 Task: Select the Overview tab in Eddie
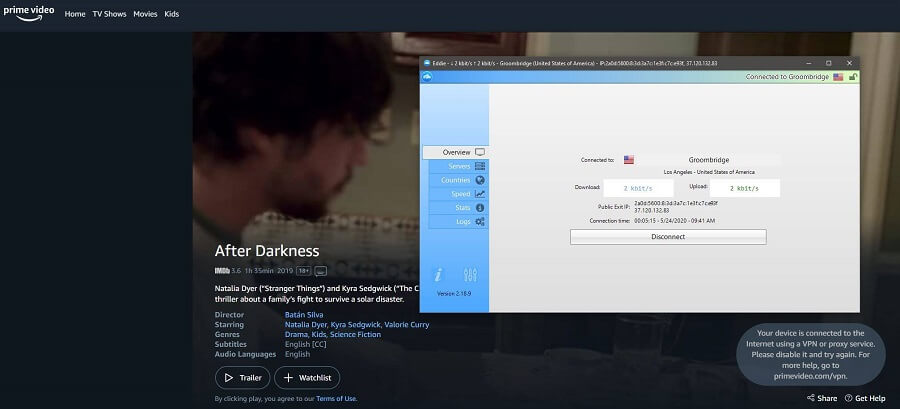point(456,153)
